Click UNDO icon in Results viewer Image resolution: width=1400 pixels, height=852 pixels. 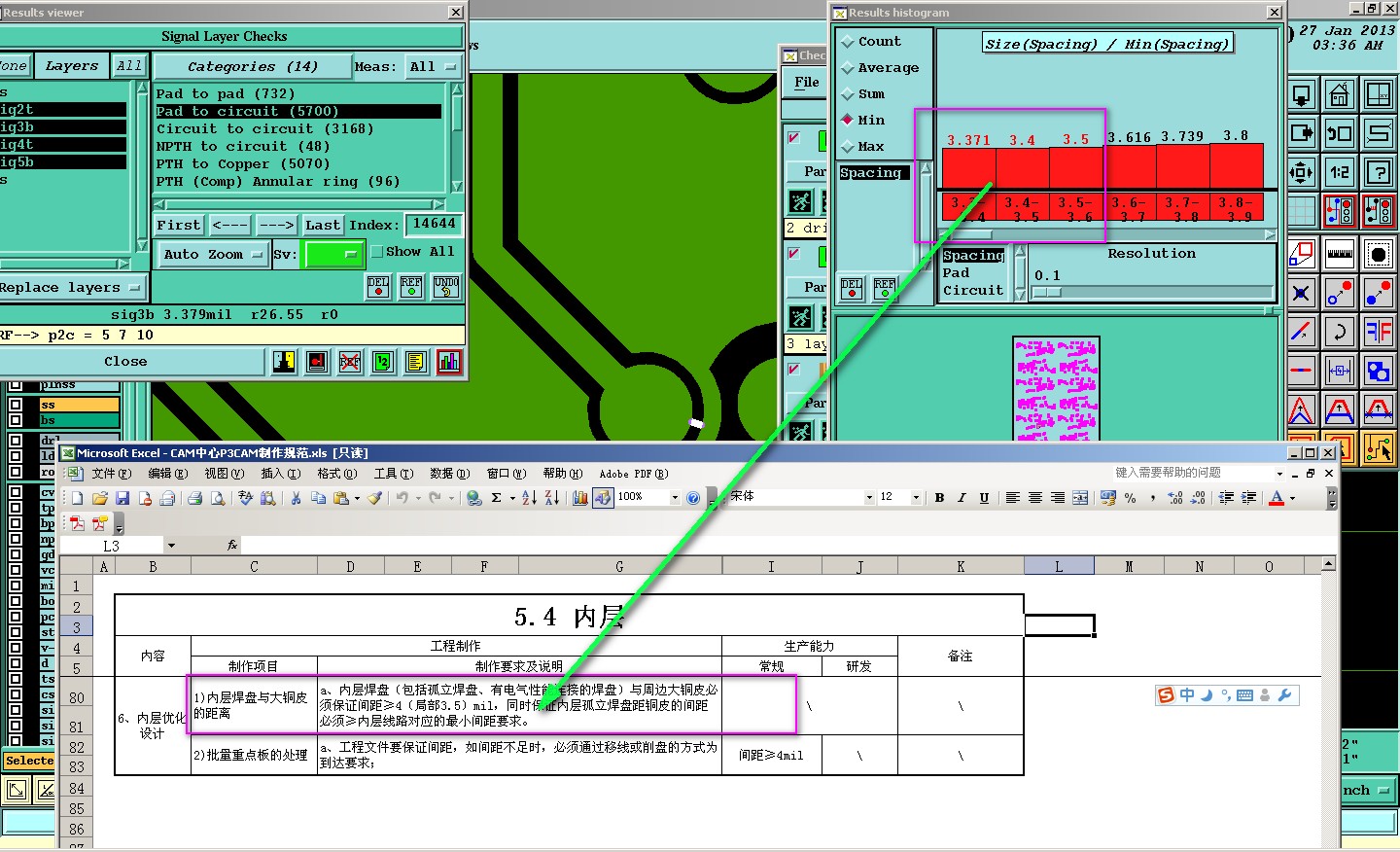446,286
